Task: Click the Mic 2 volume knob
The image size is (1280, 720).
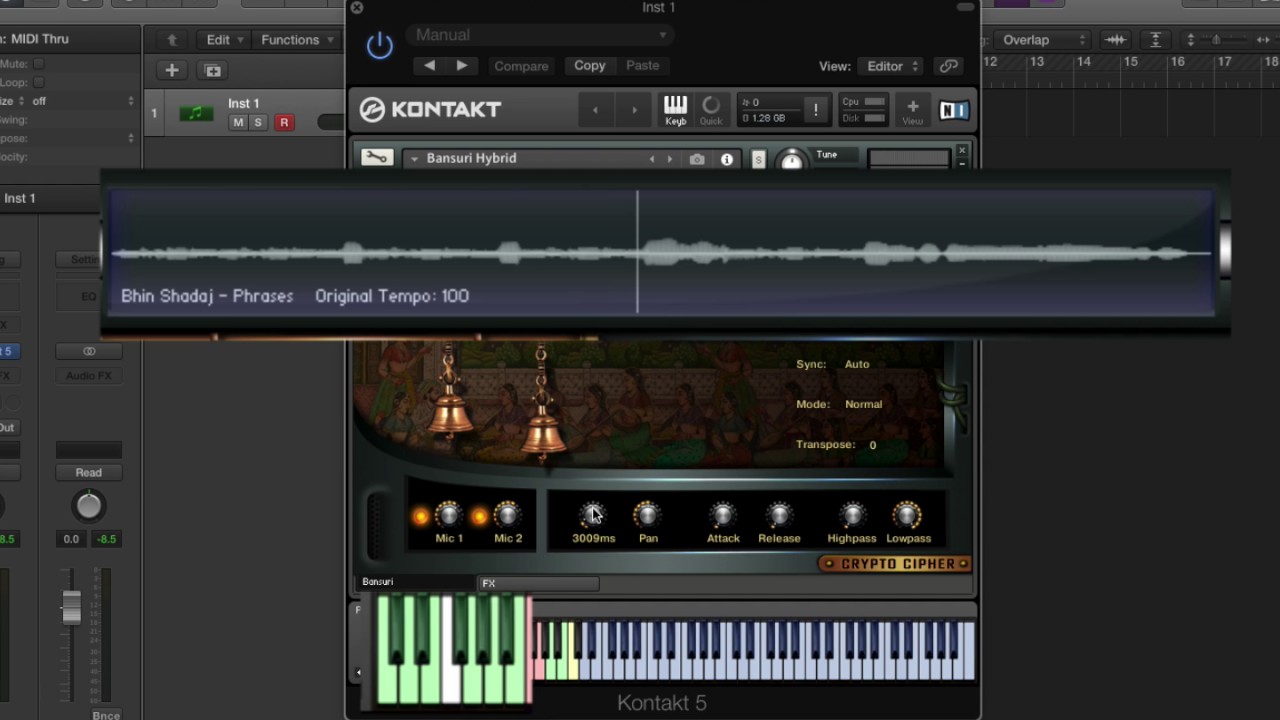Action: pyautogui.click(x=508, y=515)
